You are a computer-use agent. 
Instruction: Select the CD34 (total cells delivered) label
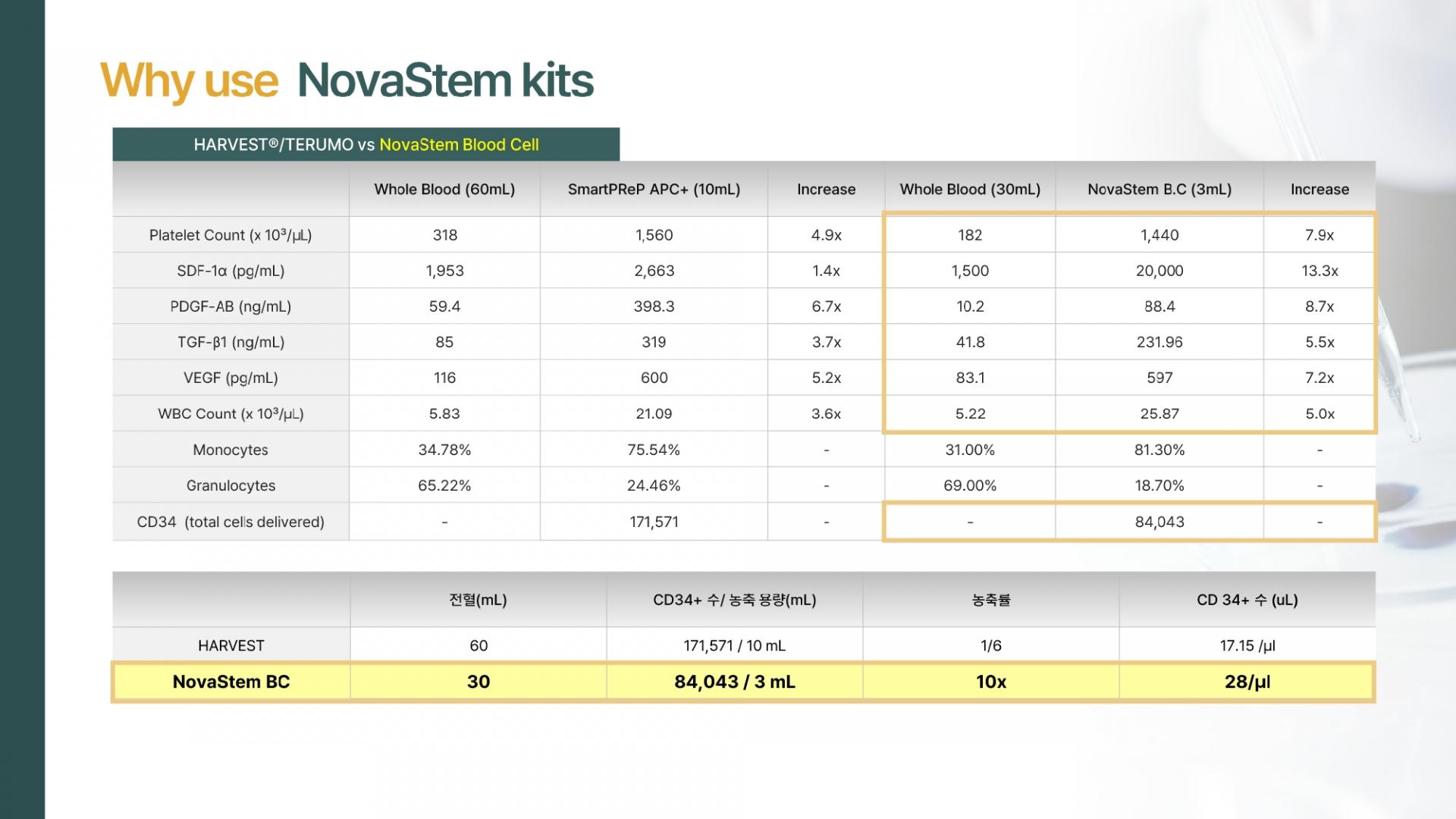231,522
